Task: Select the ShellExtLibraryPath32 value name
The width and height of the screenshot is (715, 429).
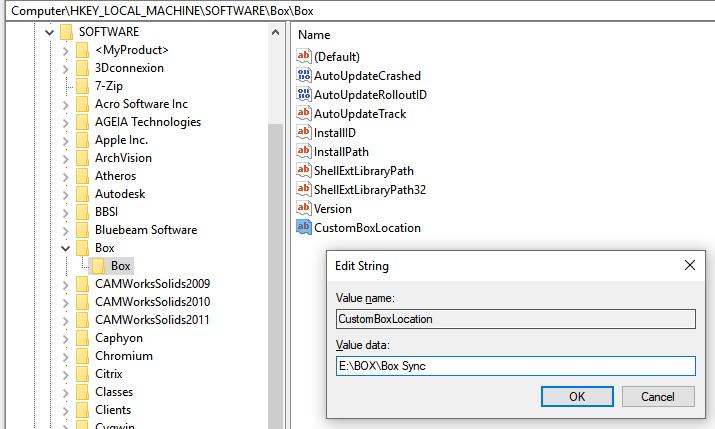Action: (x=370, y=190)
